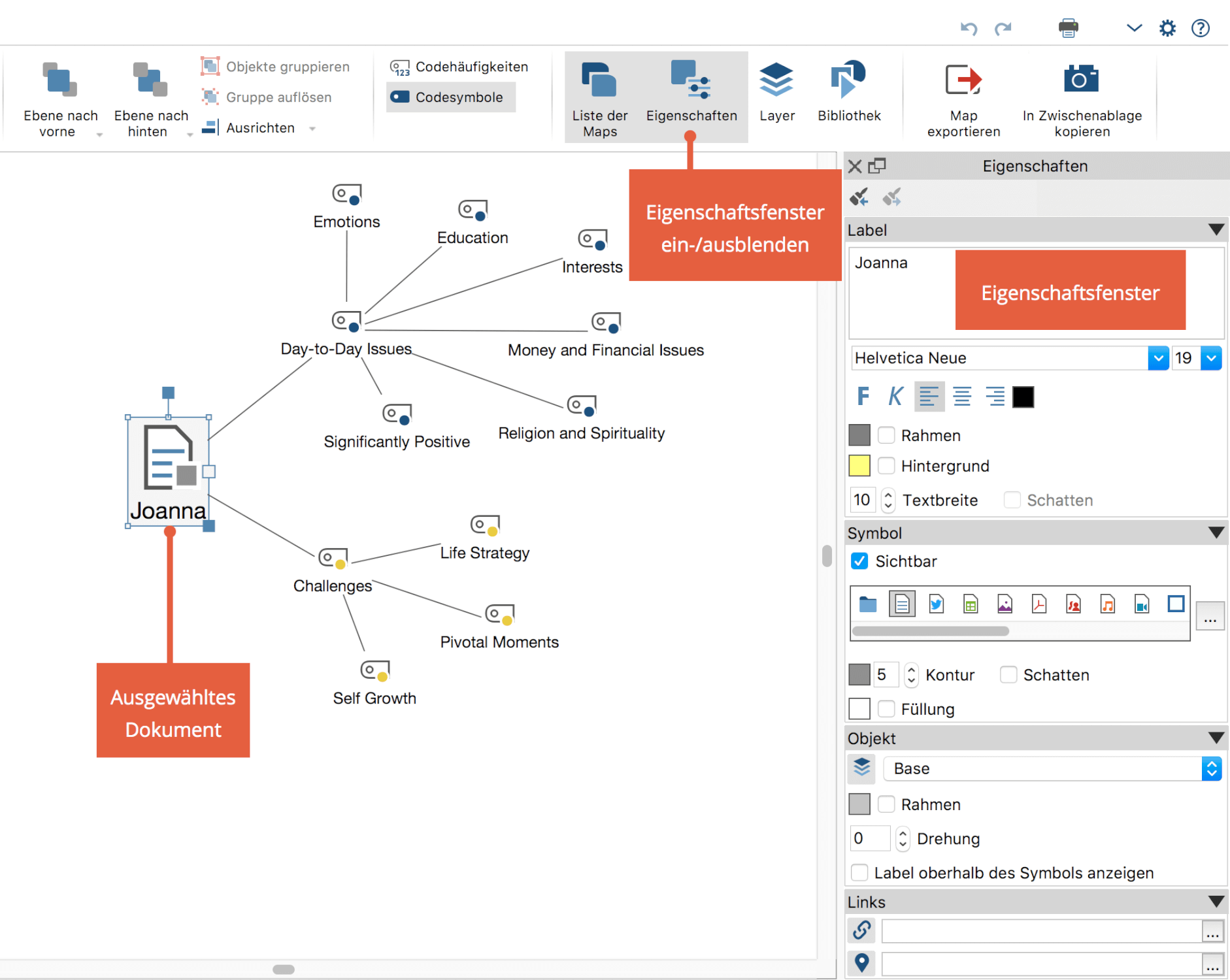Toggle italic K formatting
This screenshot has width=1230, height=980.
point(895,396)
